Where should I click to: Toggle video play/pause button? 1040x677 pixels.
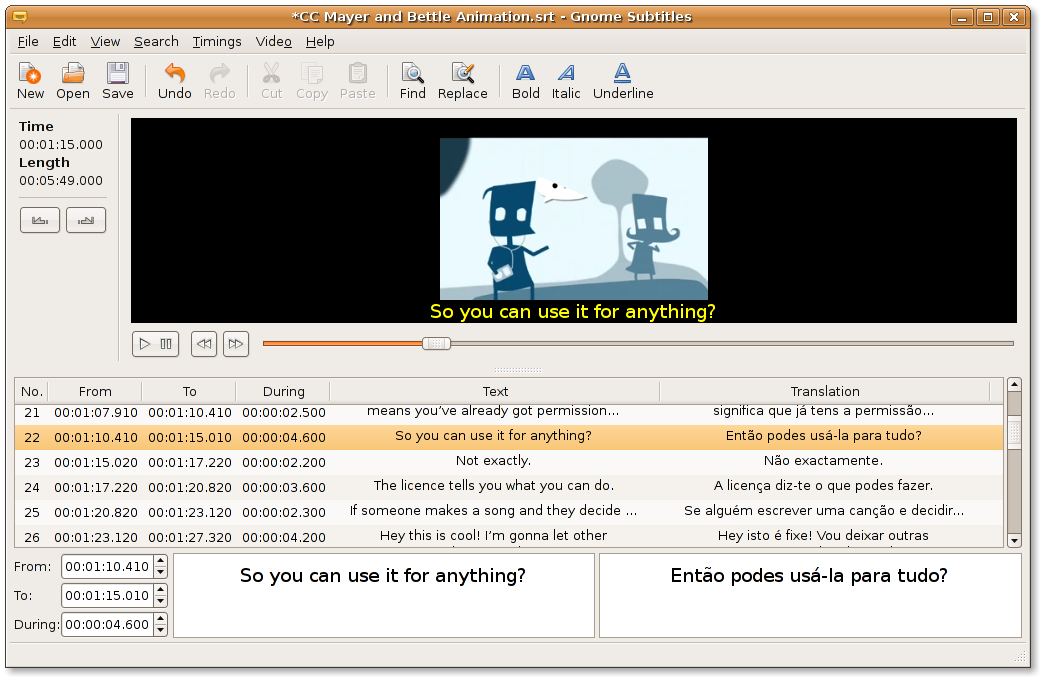coord(155,344)
